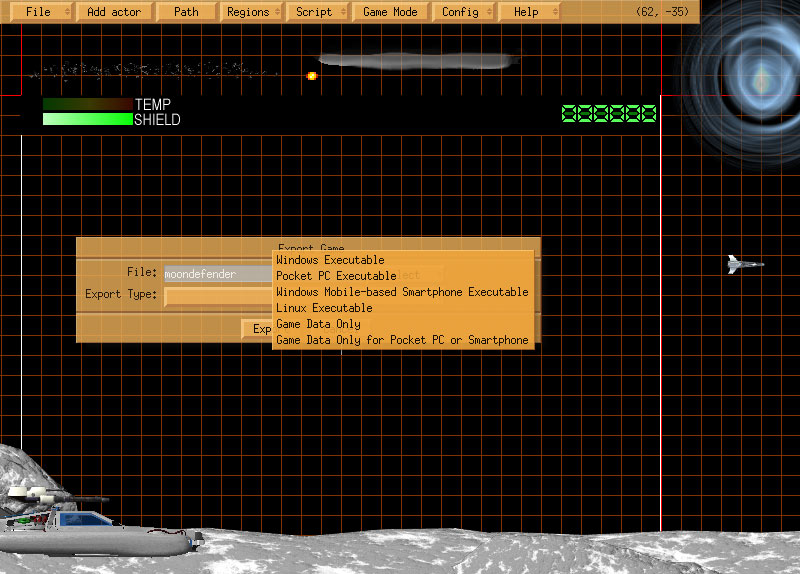Select Linux Executable export type
Screen dimensions: 800x574
[403, 308]
